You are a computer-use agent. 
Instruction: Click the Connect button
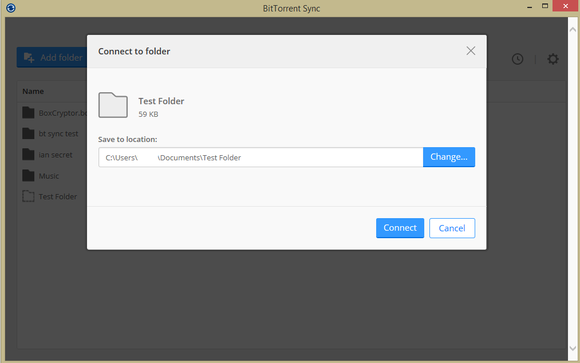tap(400, 228)
